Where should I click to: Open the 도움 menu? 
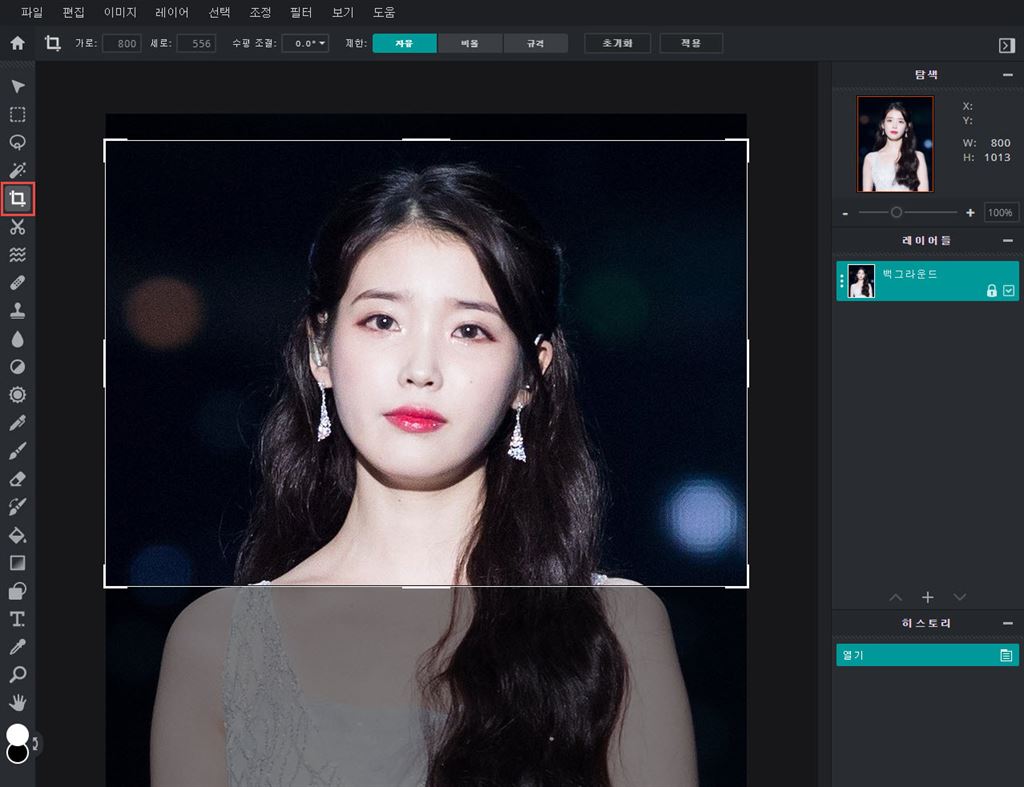tap(383, 12)
